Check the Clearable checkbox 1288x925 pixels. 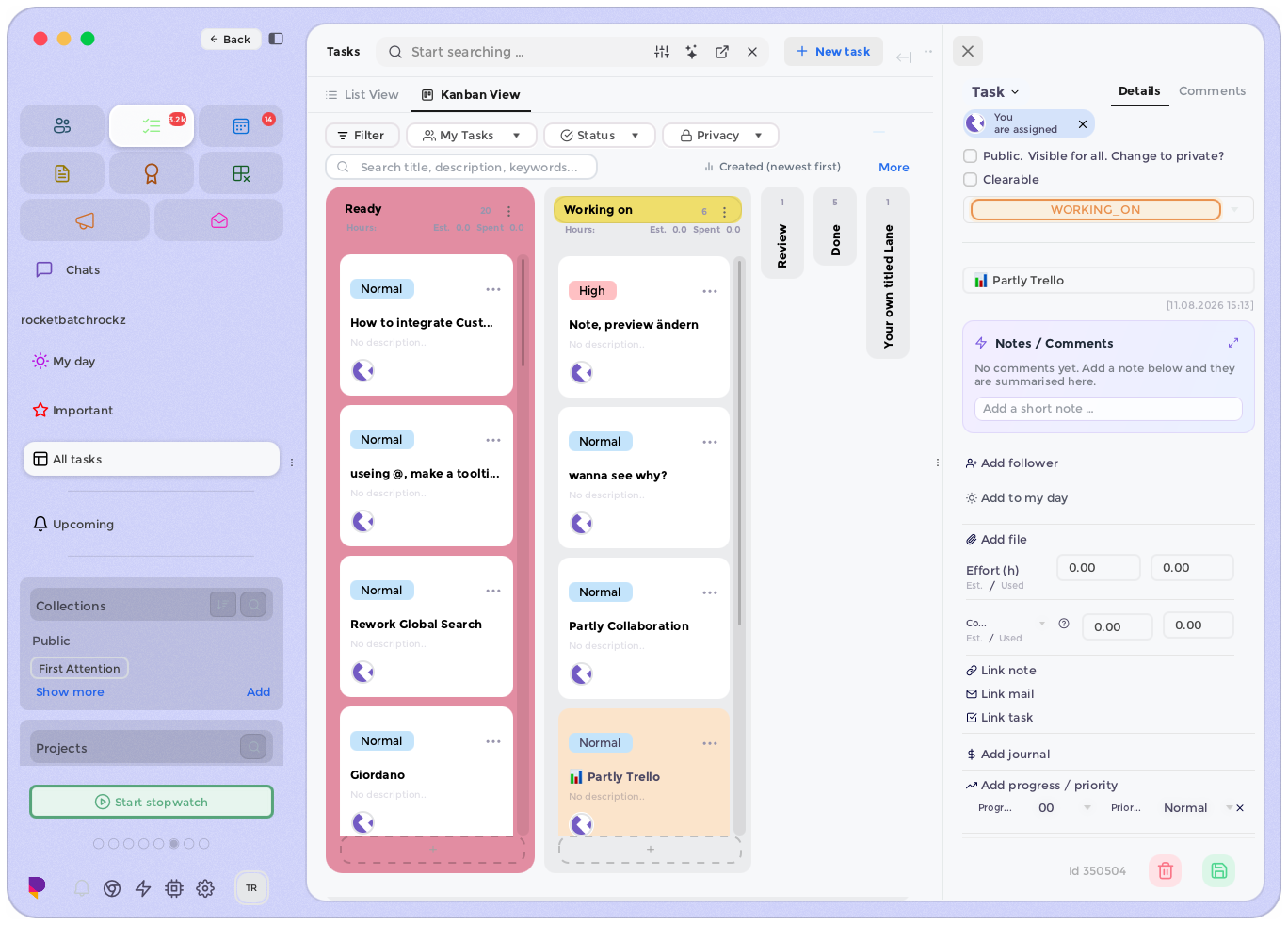tap(971, 180)
